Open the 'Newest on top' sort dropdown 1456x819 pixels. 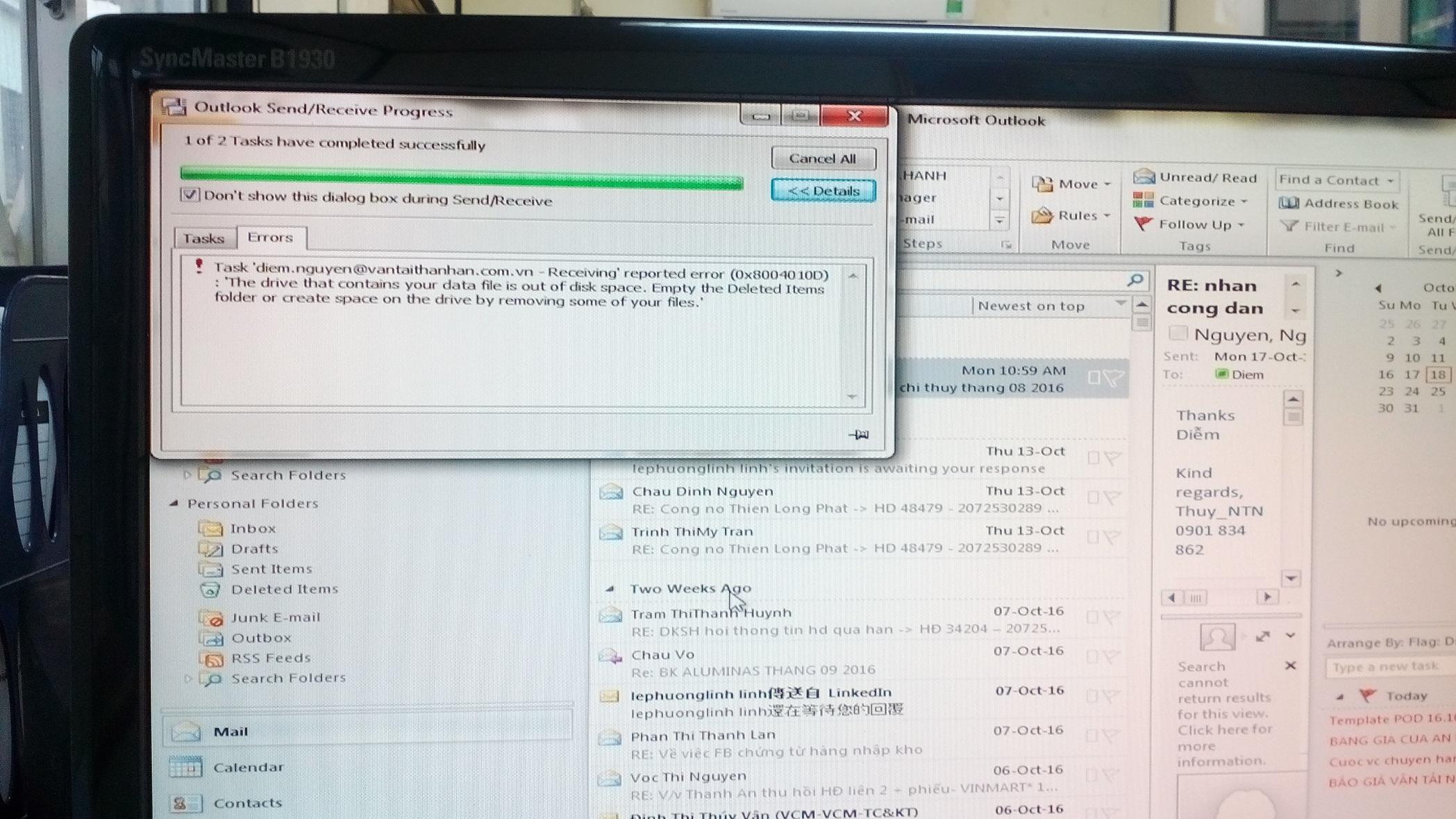1050,306
